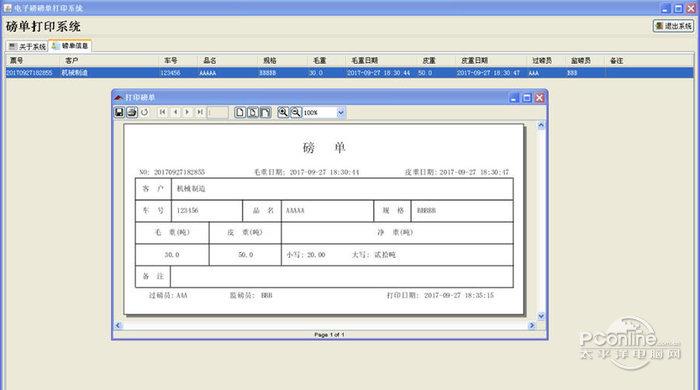This screenshot has height=390, width=700.
Task: Sort by the 客户 column header
Action: [x=109, y=60]
